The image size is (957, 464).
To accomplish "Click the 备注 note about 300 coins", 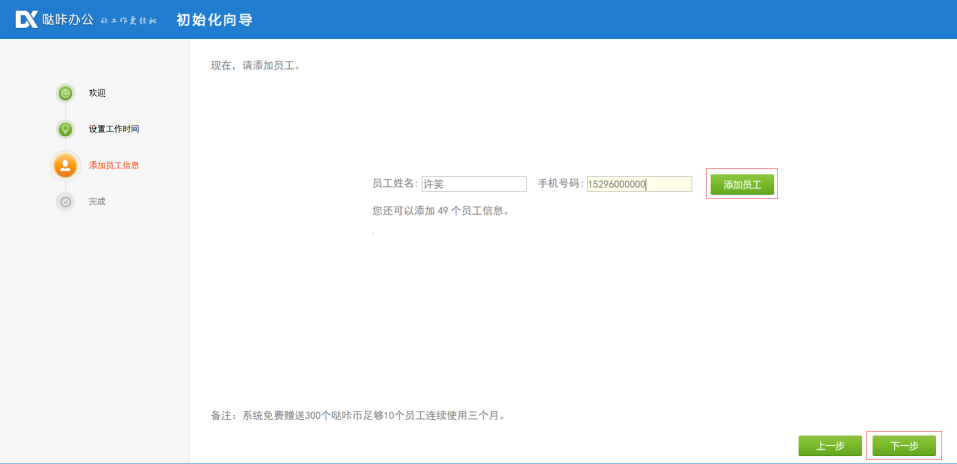I will [x=357, y=414].
